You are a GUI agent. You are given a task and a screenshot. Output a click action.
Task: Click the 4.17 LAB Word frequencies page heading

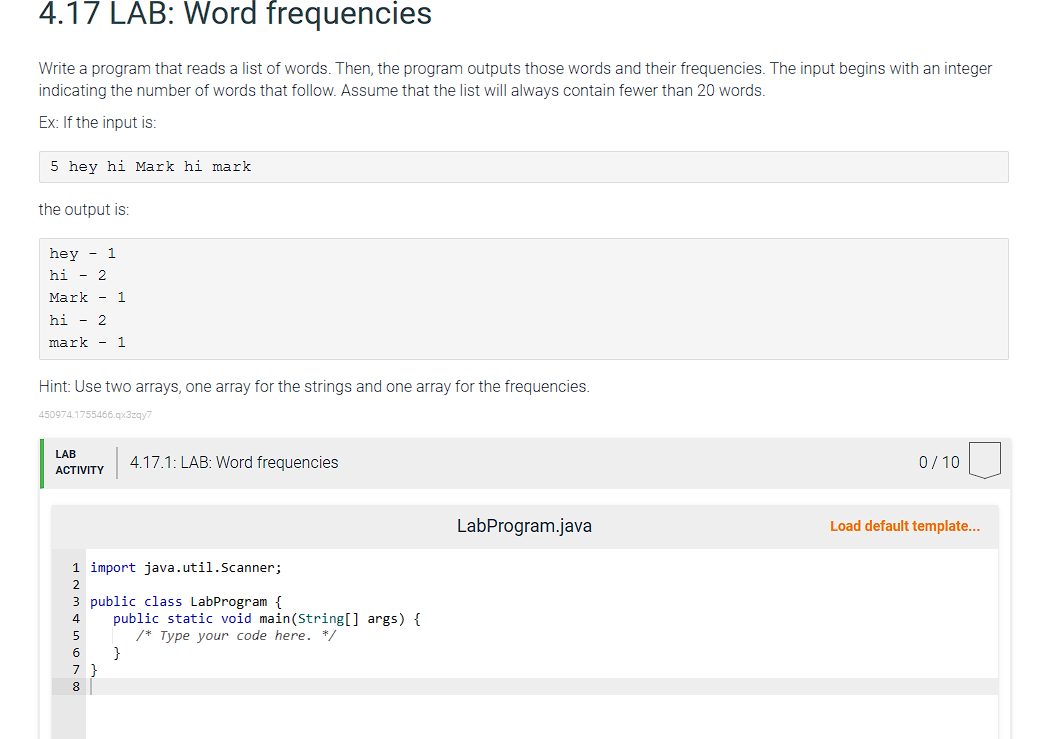tap(234, 15)
